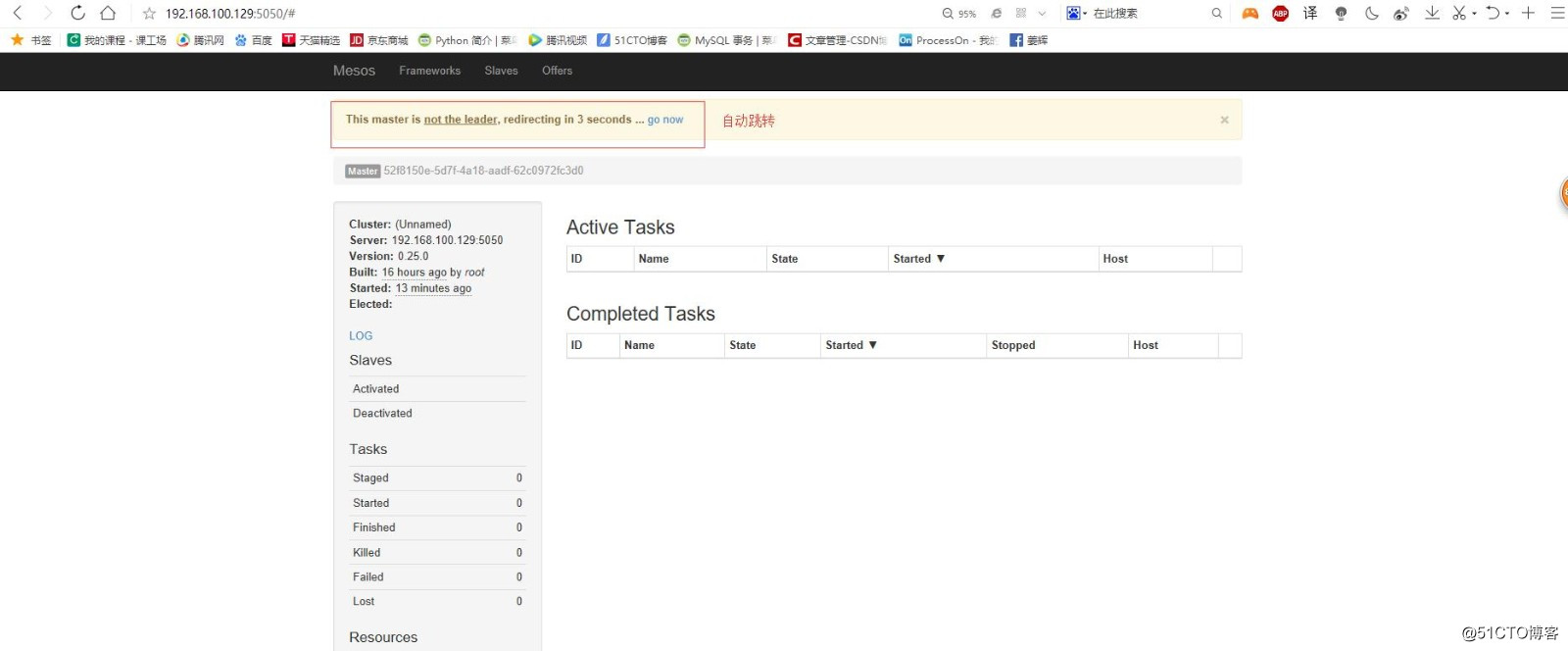This screenshot has height=651, width=1568.
Task: Open the Weibo extension icon
Action: (x=1401, y=14)
